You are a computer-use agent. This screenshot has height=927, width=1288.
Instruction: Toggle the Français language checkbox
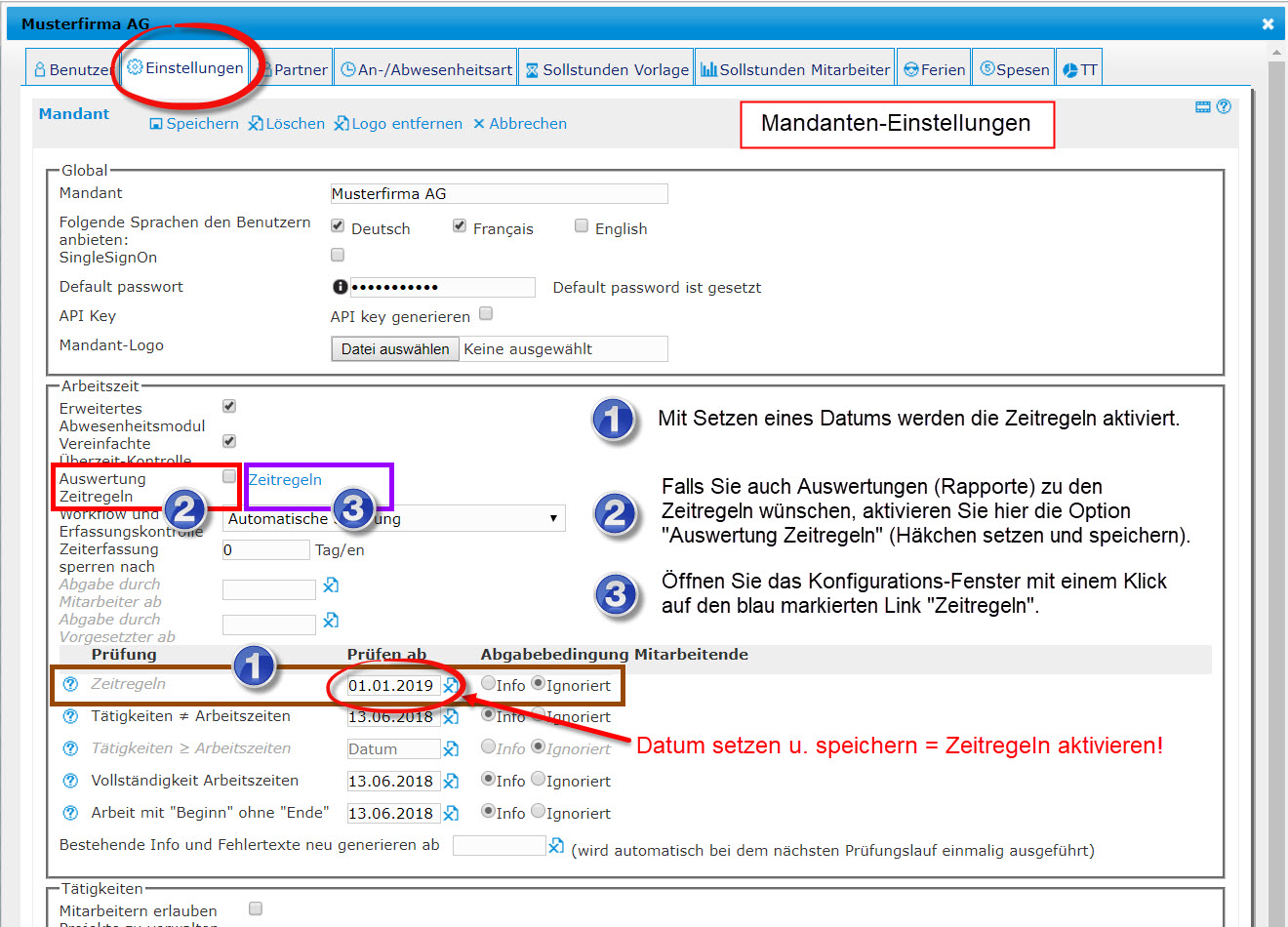click(460, 225)
